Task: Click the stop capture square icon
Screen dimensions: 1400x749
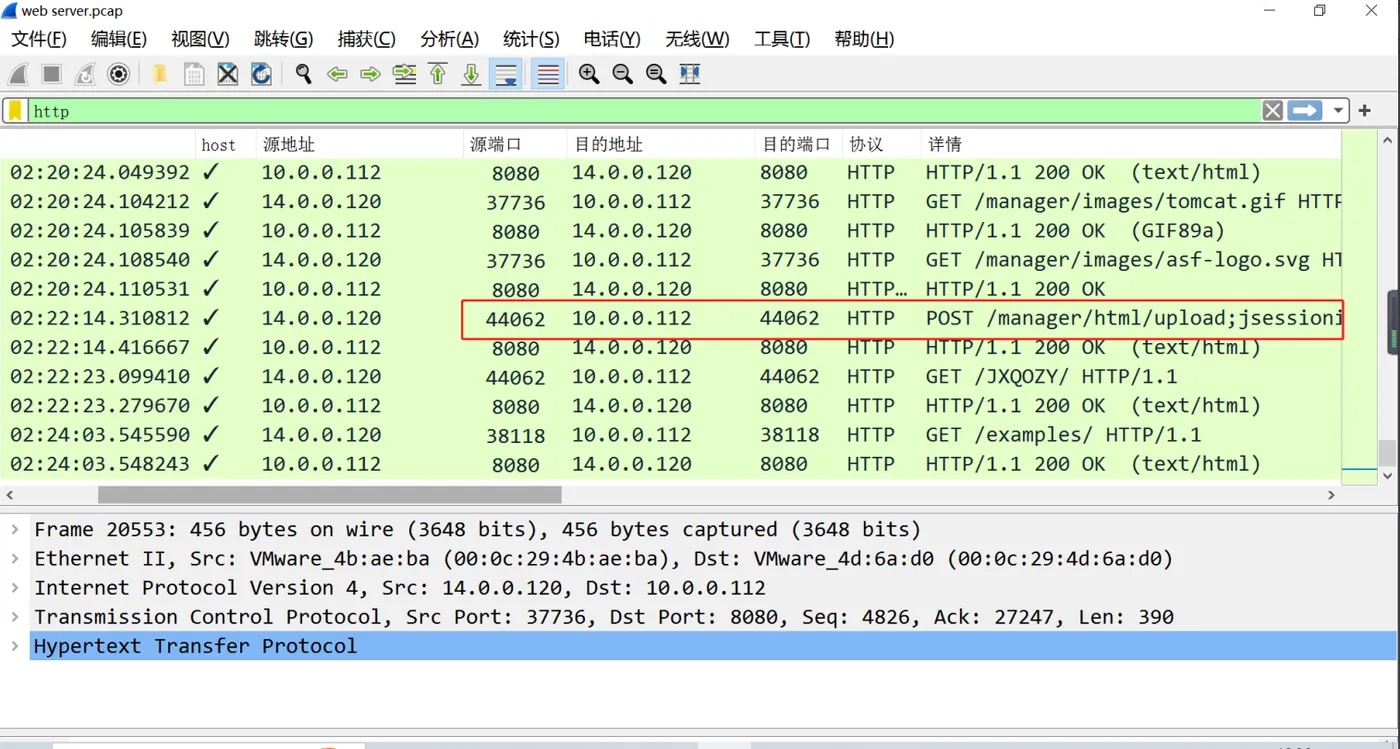Action: (x=52, y=74)
